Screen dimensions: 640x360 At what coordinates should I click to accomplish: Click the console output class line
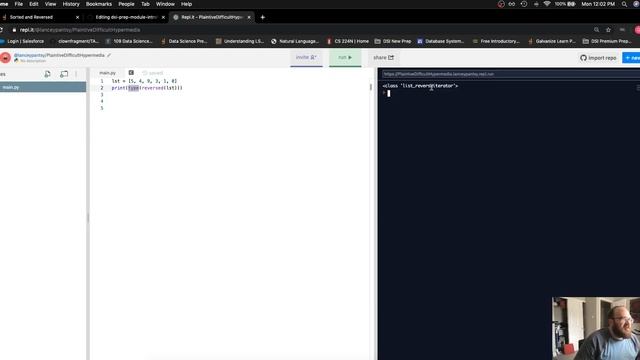[x=420, y=86]
